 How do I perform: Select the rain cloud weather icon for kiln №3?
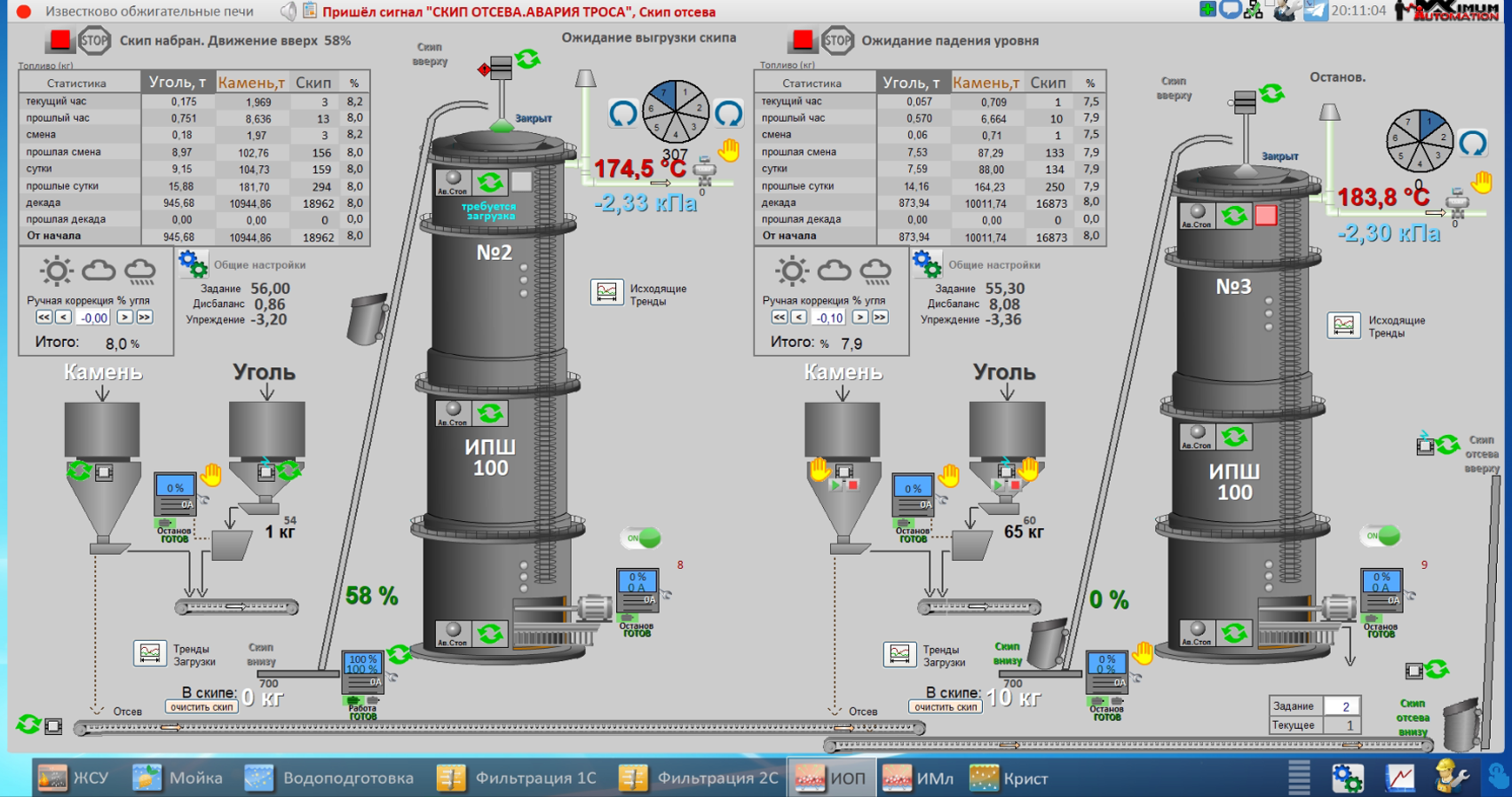875,272
